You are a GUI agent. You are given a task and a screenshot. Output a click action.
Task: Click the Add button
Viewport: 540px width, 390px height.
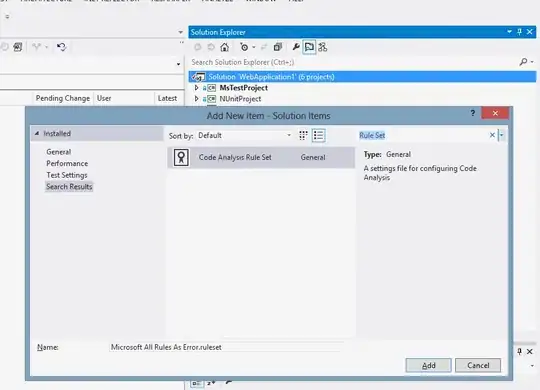[x=428, y=366]
